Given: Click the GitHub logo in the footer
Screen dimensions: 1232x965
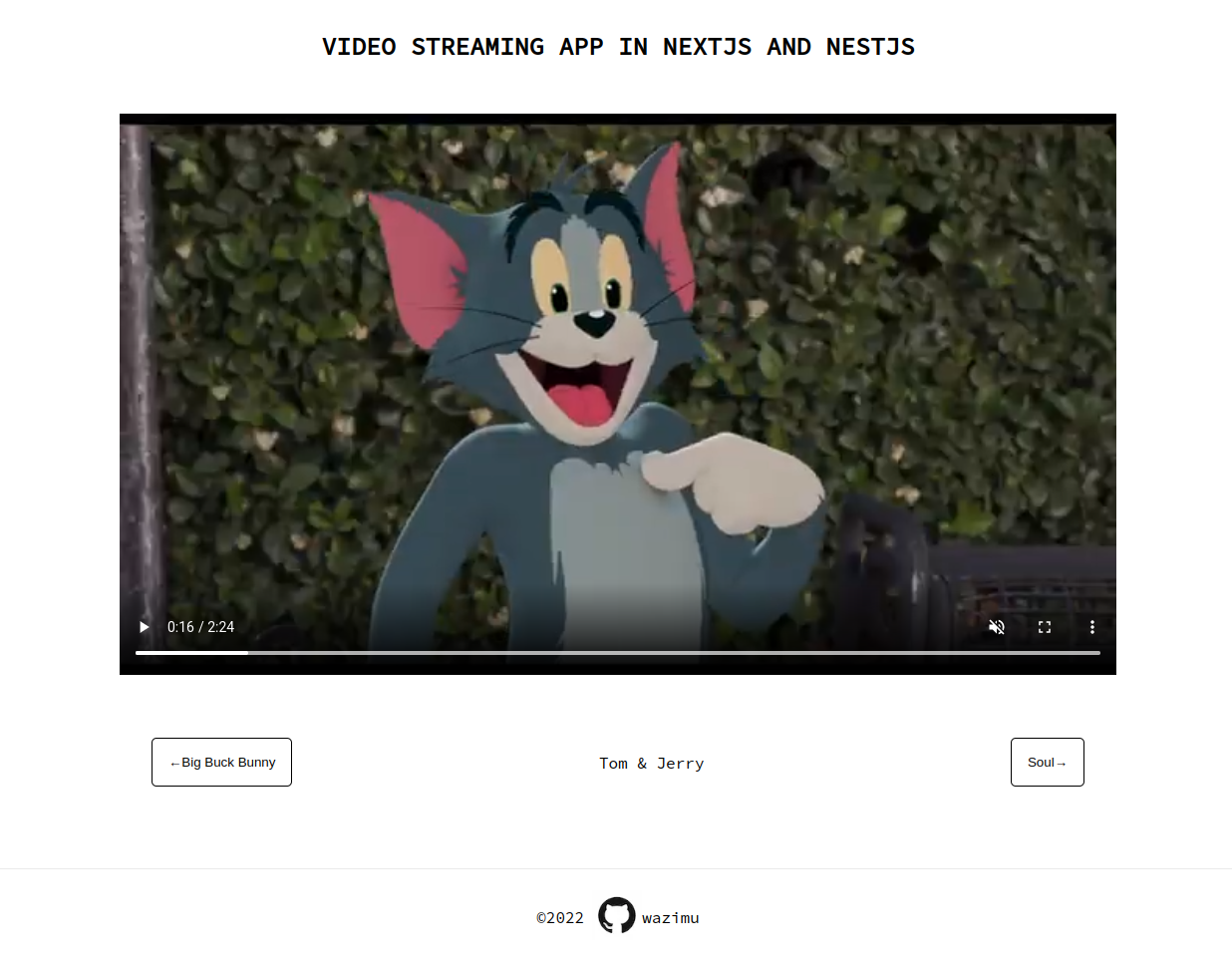Looking at the screenshot, I should point(616,915).
